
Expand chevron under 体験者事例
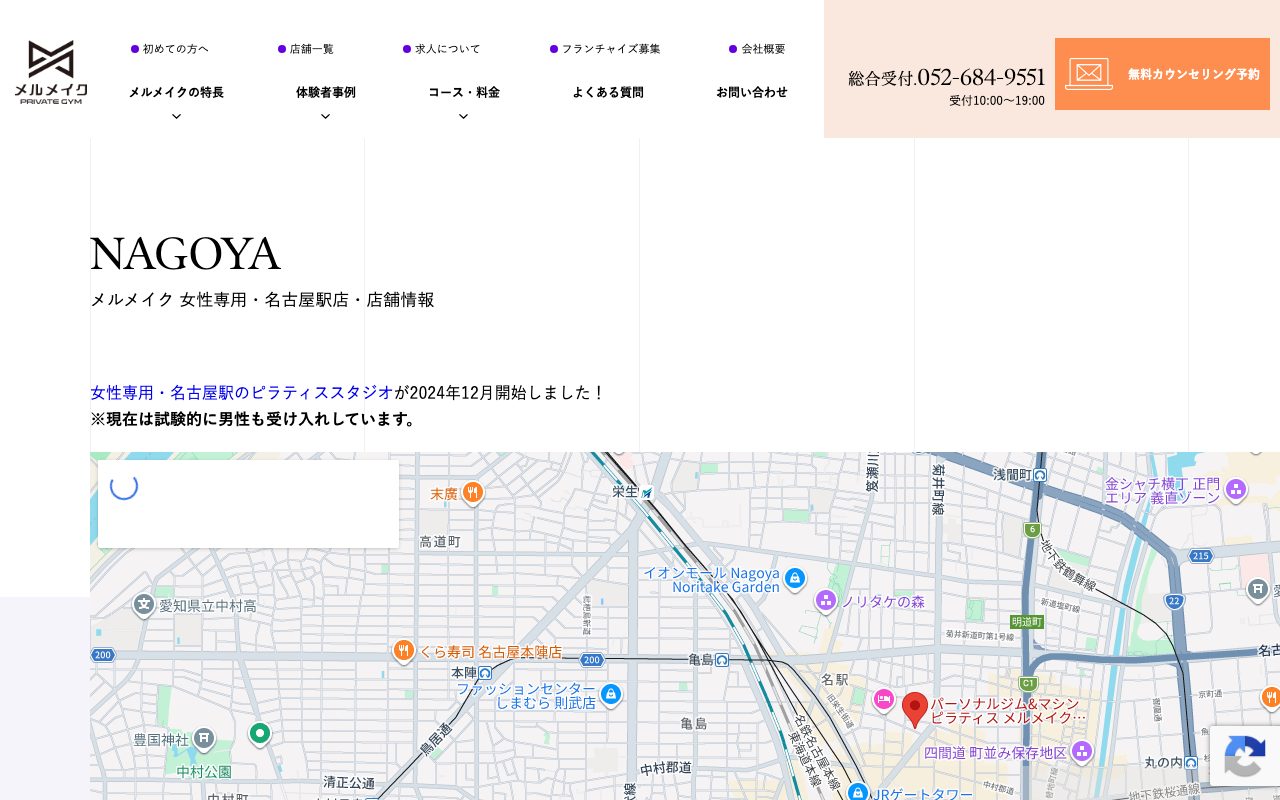(x=325, y=116)
